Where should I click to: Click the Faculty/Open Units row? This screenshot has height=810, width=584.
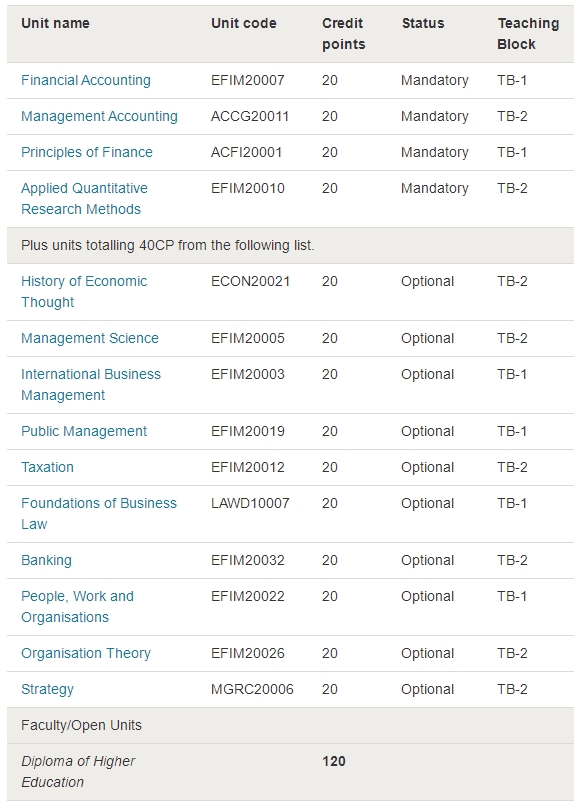coord(290,726)
